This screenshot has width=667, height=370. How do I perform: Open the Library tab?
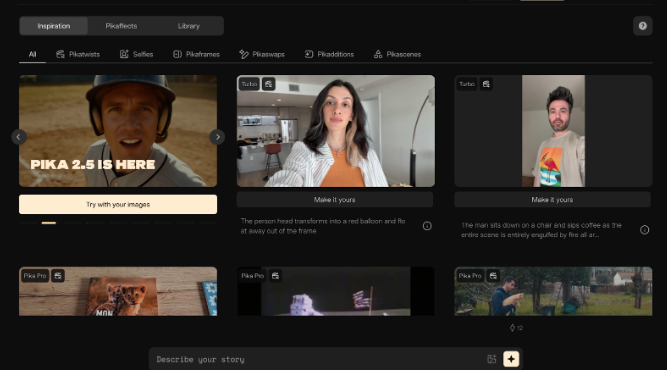pyautogui.click(x=189, y=26)
